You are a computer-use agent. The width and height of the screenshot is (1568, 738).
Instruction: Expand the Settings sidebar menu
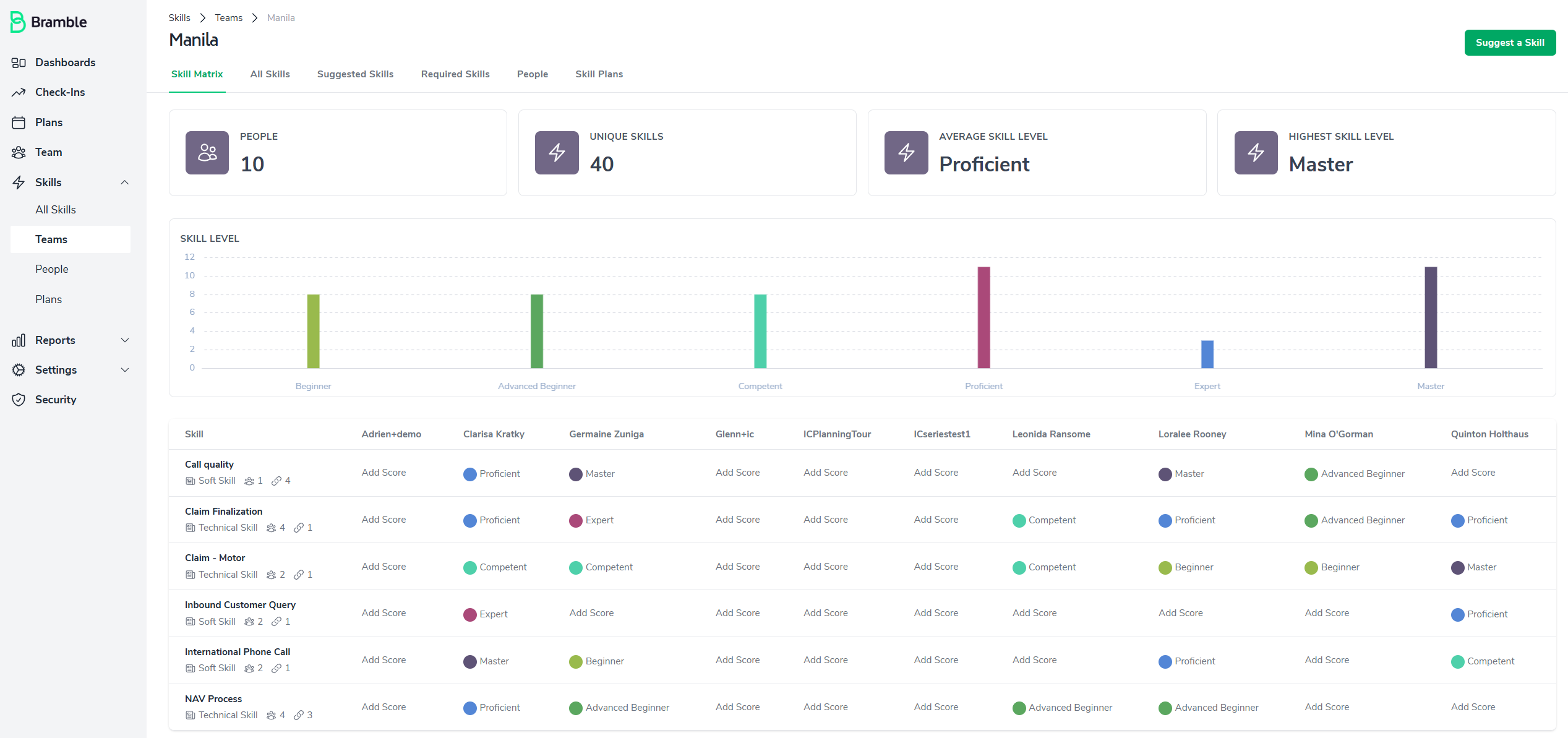click(125, 370)
